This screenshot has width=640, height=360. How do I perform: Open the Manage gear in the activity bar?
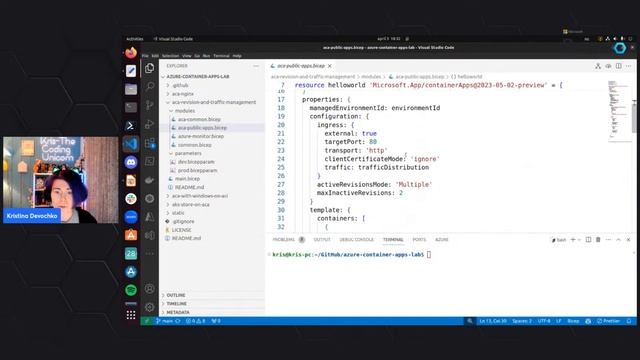pyautogui.click(x=150, y=307)
